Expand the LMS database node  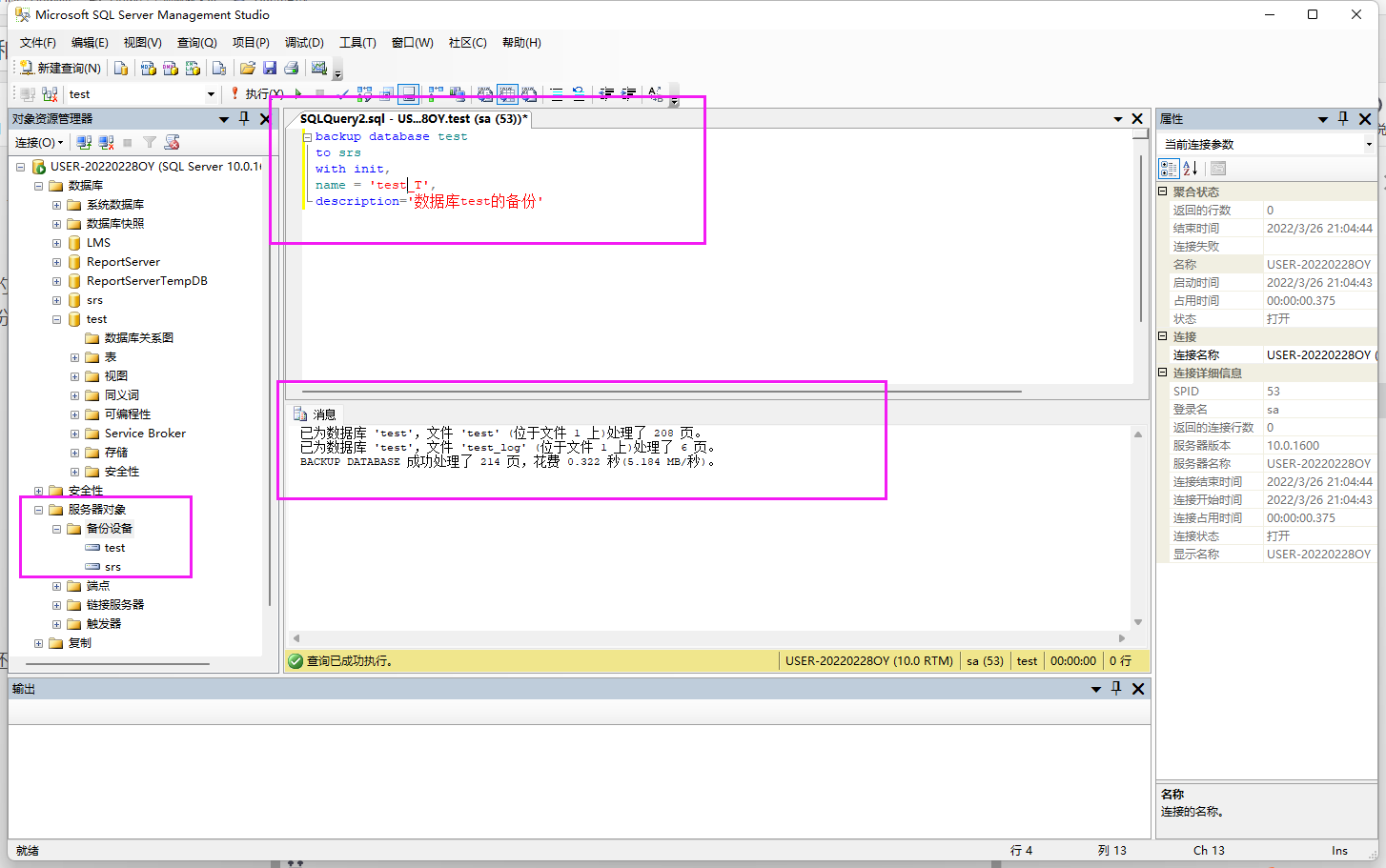pos(56,243)
